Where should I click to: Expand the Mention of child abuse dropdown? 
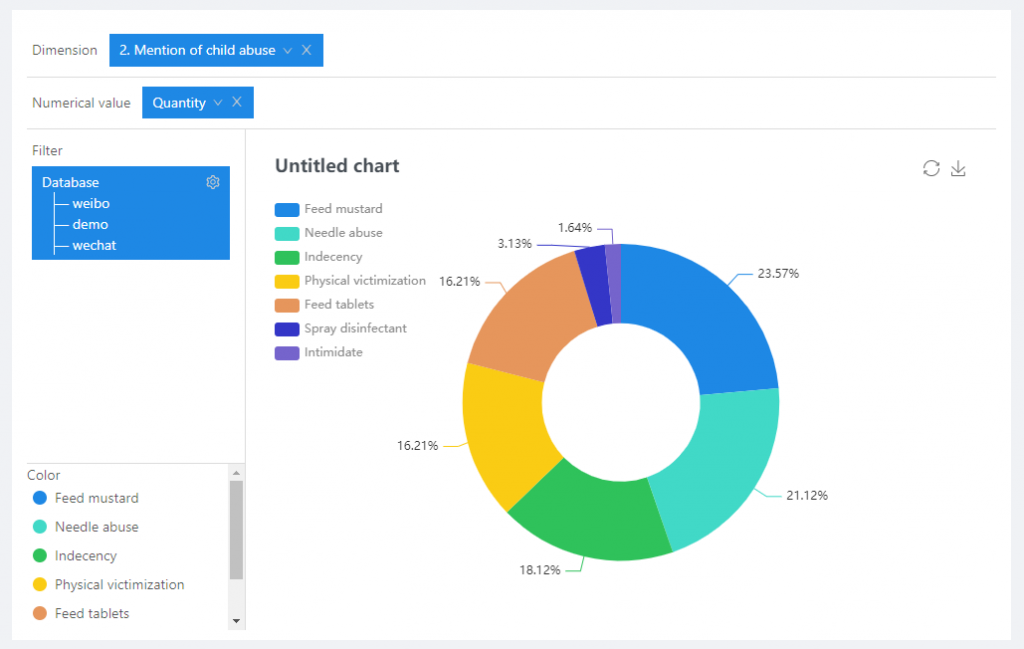point(288,50)
